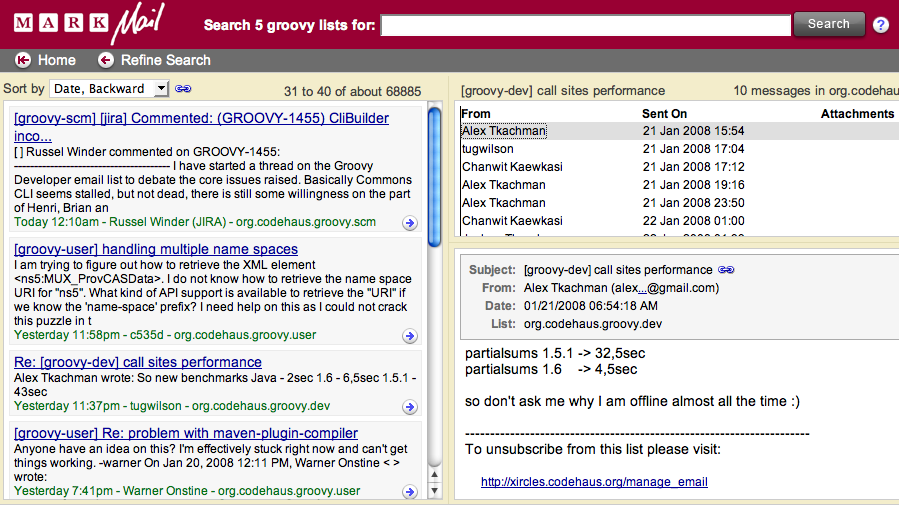
Task: Click 'Yesterday 7:41pm - Warner Onstine' metadata line
Action: tap(187, 491)
